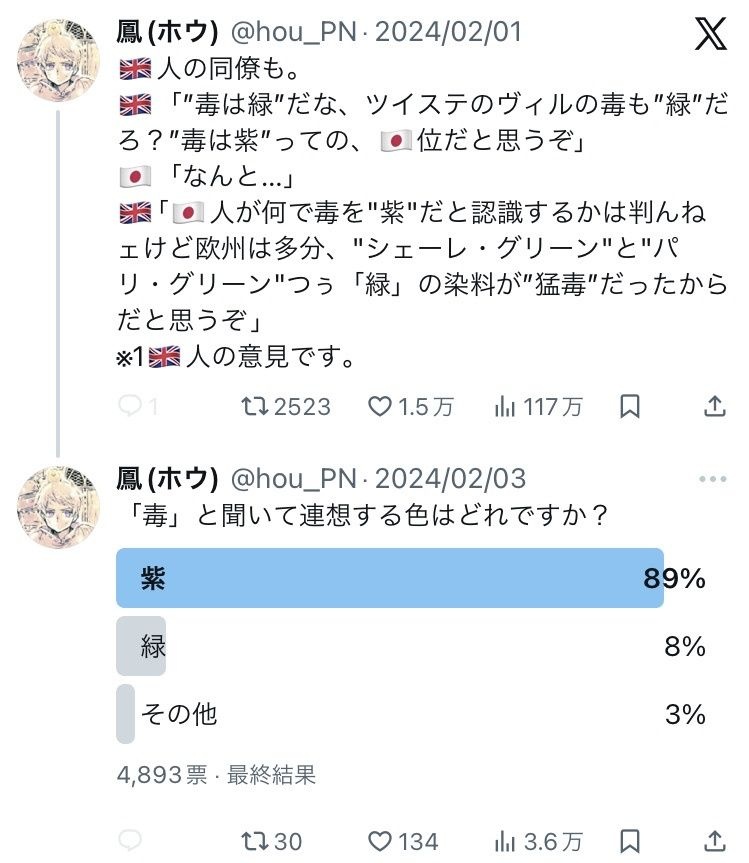Bookmark the first tweet
This screenshot has height=863, width=749.
630,406
